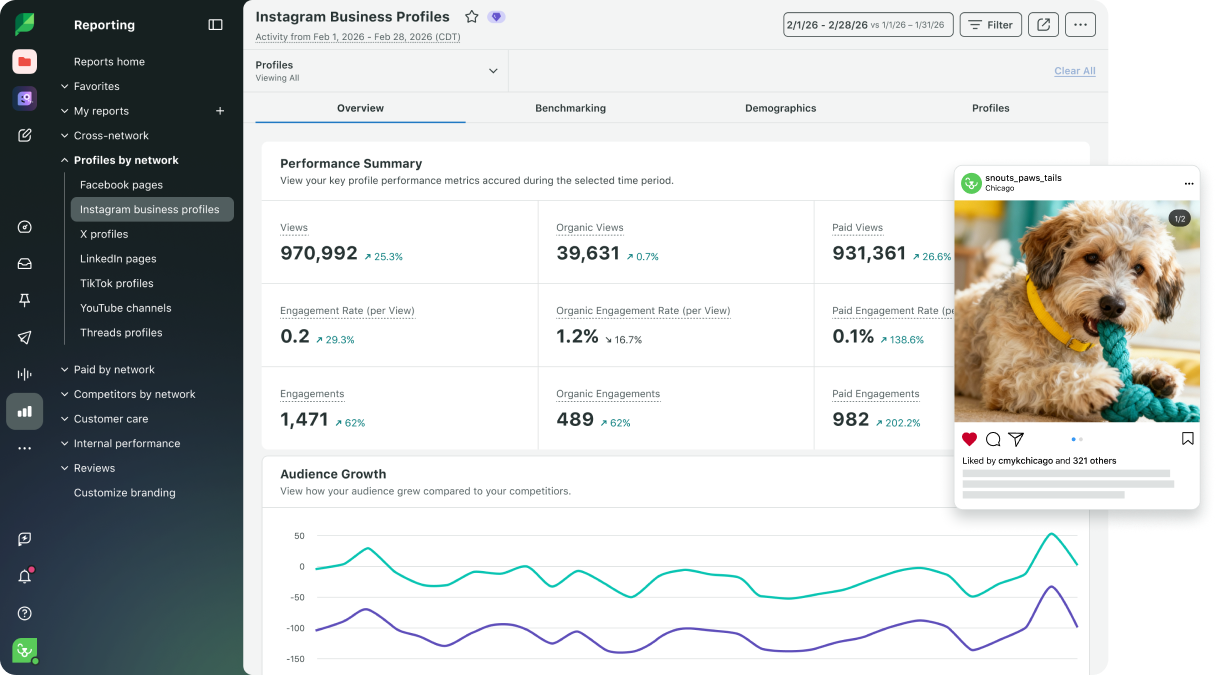1217x675 pixels.
Task: Open Reports home
Action: [x=109, y=62]
